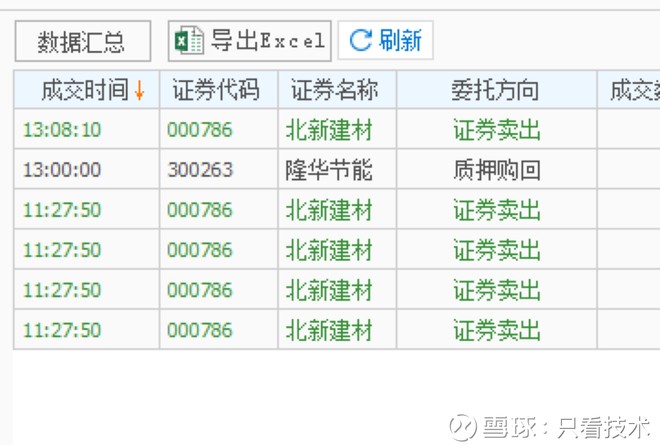Select 证券卖出 in the 13:08:10 row
Screen dimensions: 660x445
497,129
